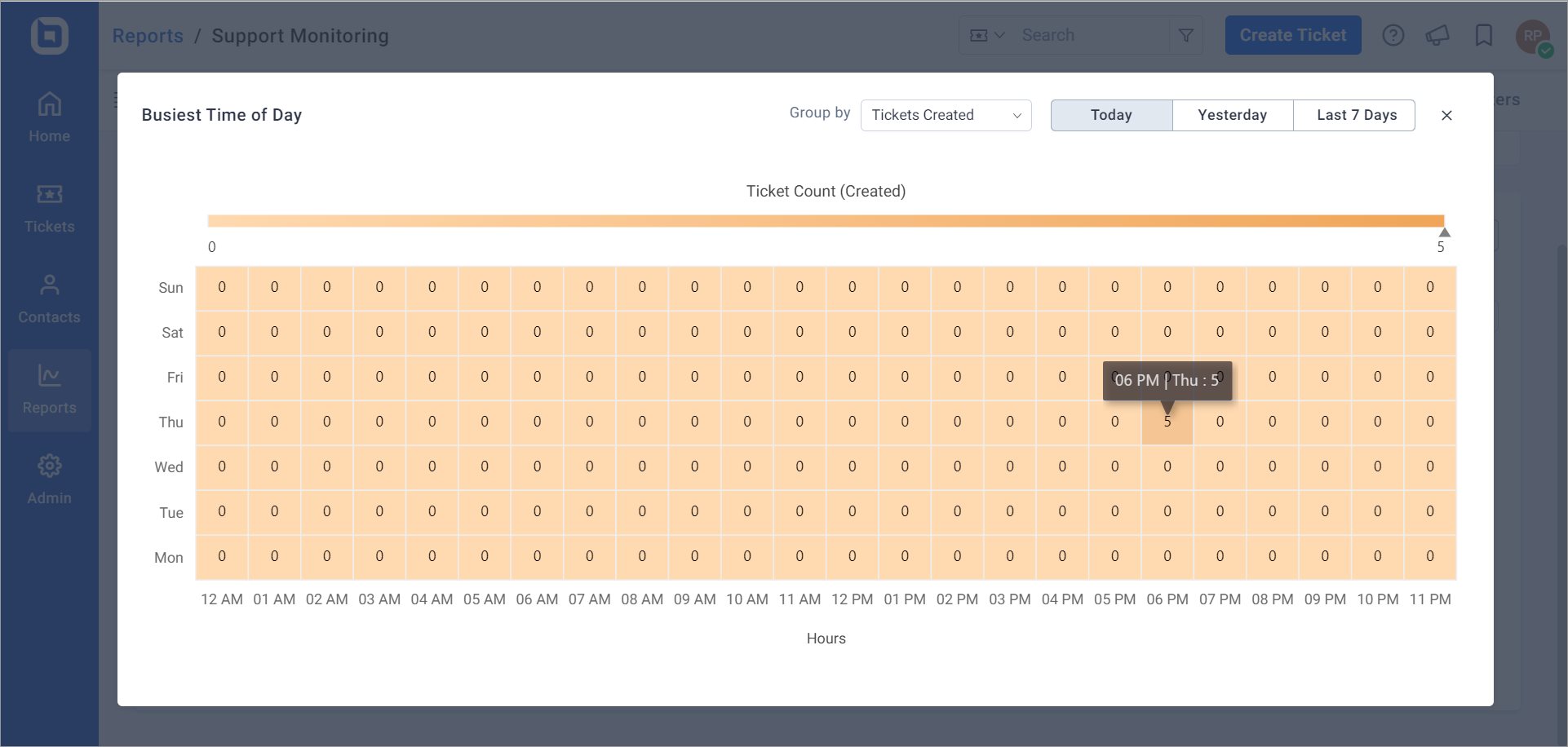Screen dimensions: 1568x747
Task: Open the RP user avatar menu
Action: pos(1534,37)
